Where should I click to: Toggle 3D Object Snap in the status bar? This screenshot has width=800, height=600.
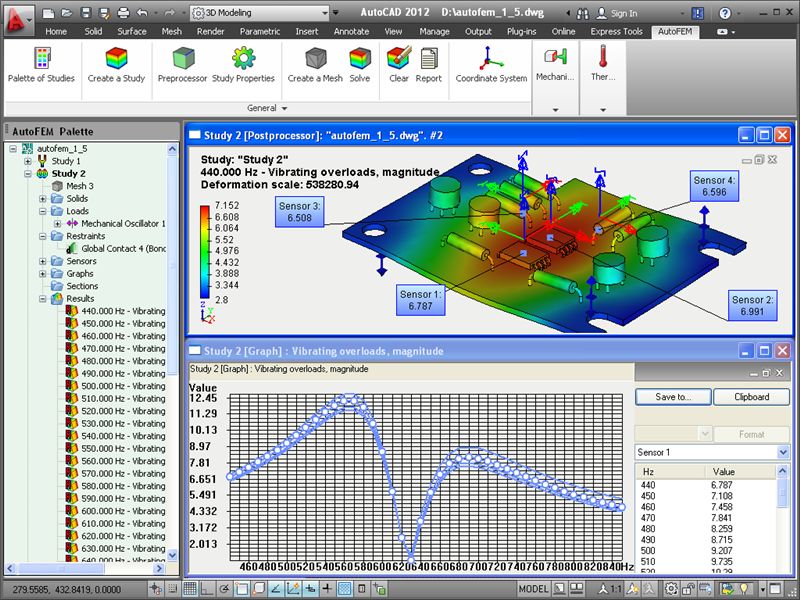tap(258, 589)
